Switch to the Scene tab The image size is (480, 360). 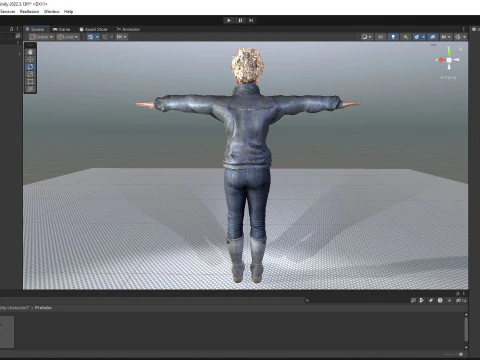tap(36, 29)
